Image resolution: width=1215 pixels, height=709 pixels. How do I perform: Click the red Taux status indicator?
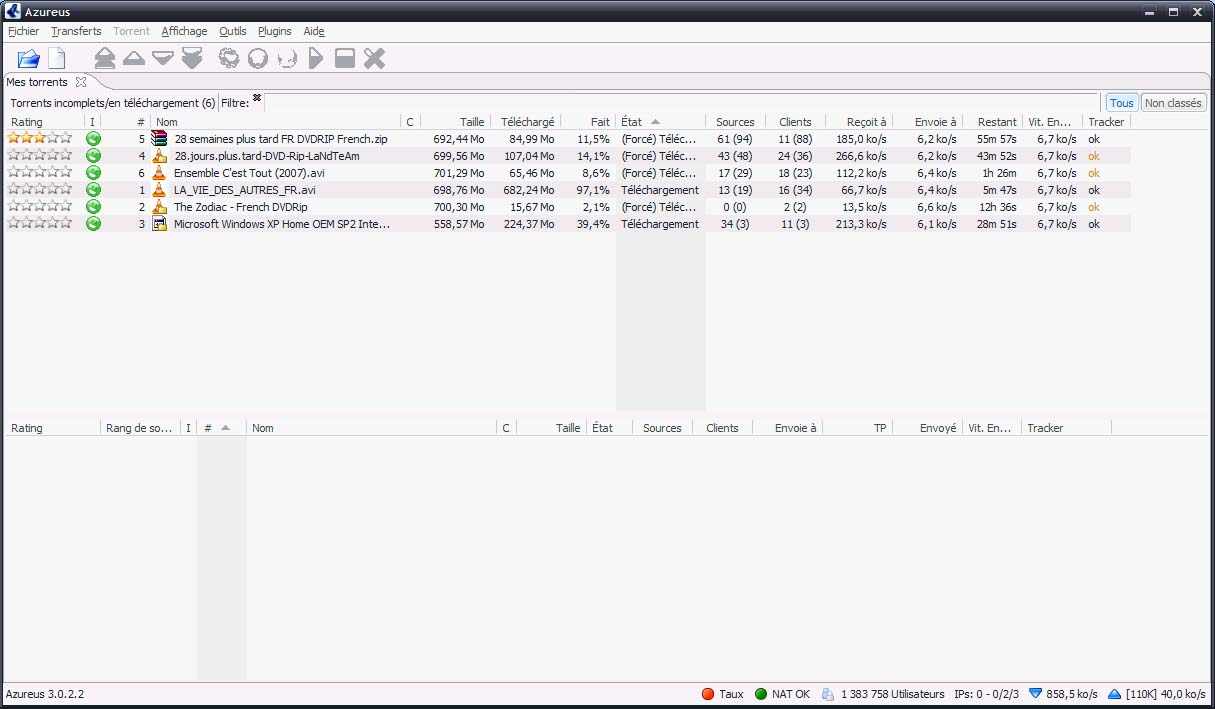tap(707, 693)
